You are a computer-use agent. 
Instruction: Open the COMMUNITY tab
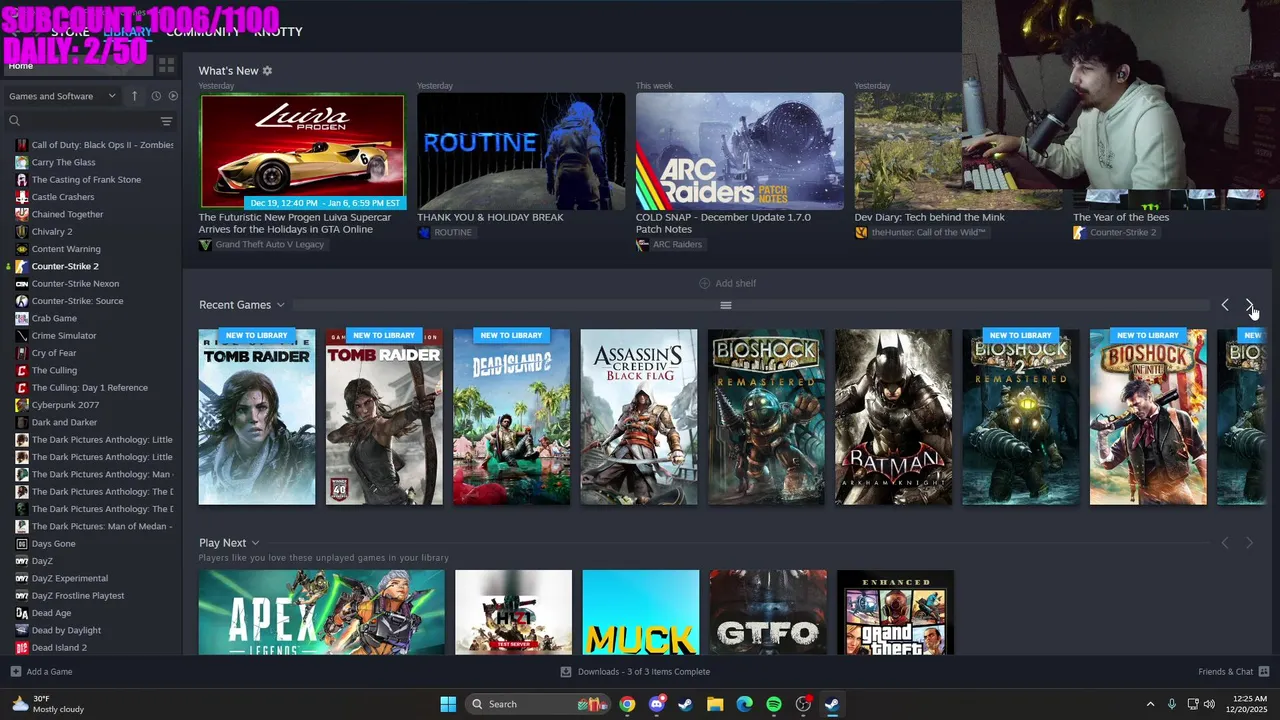tap(203, 32)
